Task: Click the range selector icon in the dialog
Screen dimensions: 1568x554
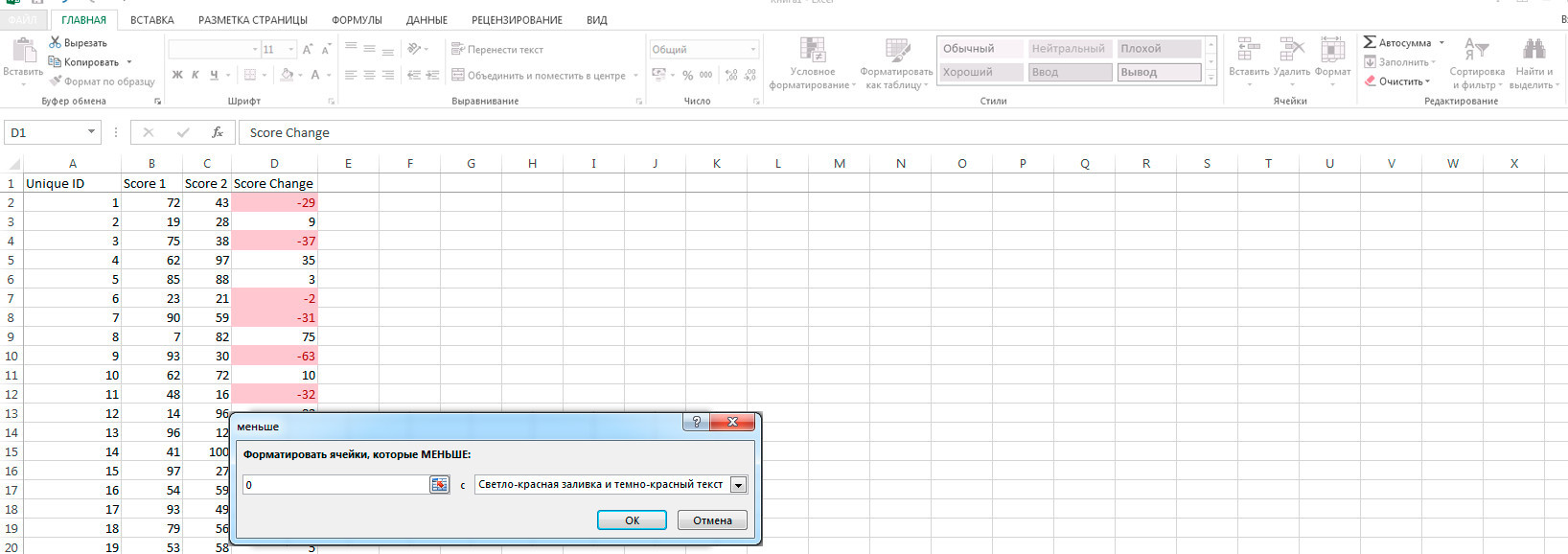Action: (x=439, y=485)
